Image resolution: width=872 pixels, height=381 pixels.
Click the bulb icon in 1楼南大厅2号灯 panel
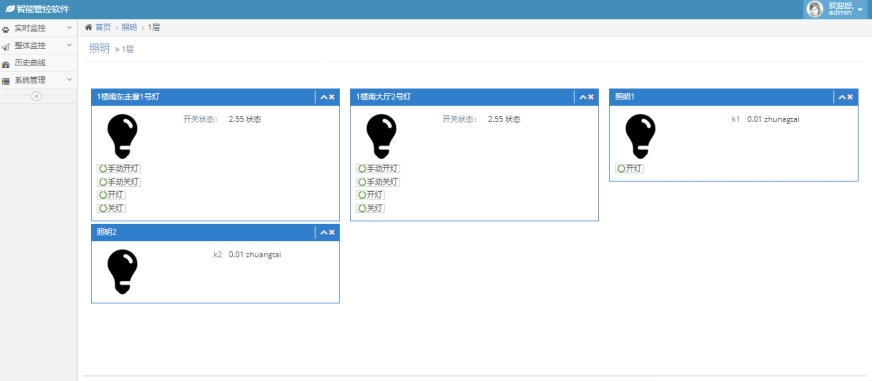coord(381,136)
